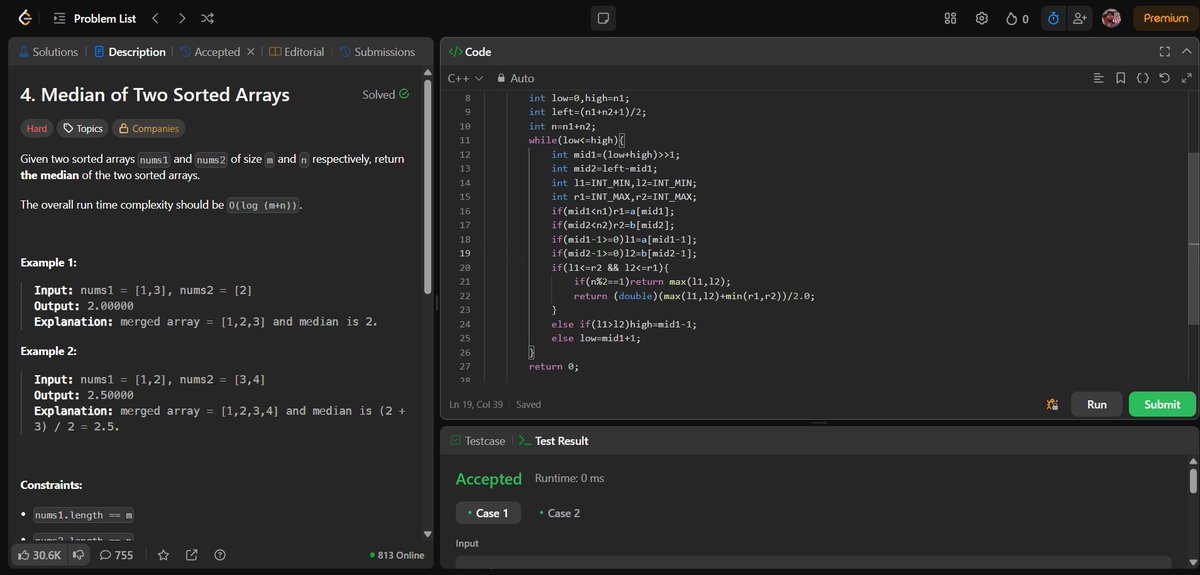Click line number 19 in the gutter
Viewport: 1200px width, 575px height.
(464, 254)
